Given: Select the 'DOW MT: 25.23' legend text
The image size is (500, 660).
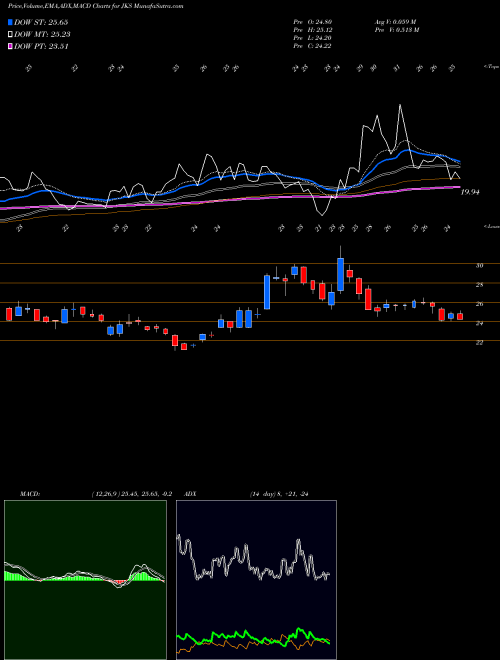Looking at the screenshot, I should pos(42,35).
